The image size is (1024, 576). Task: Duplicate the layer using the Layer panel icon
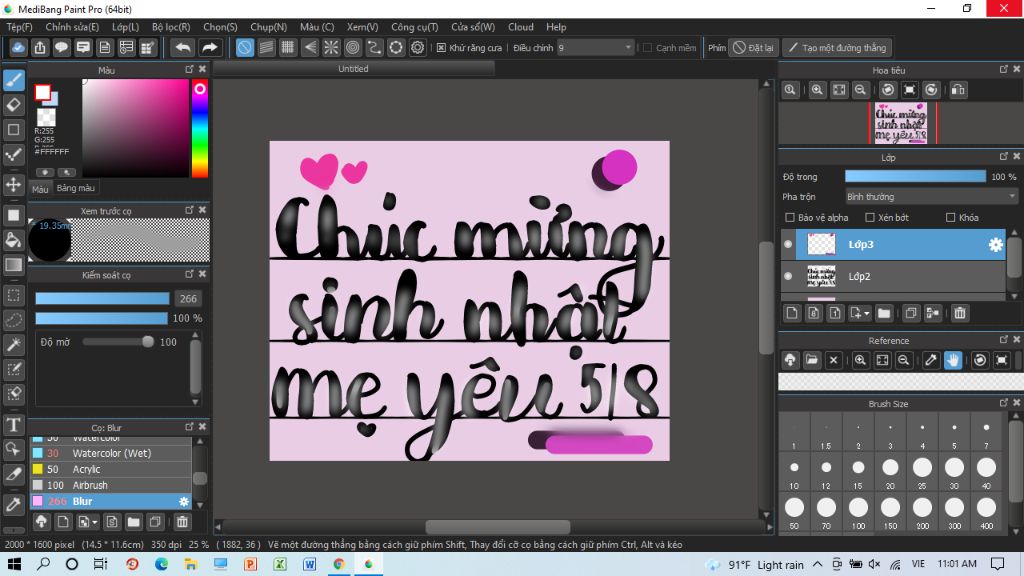pyautogui.click(x=911, y=313)
